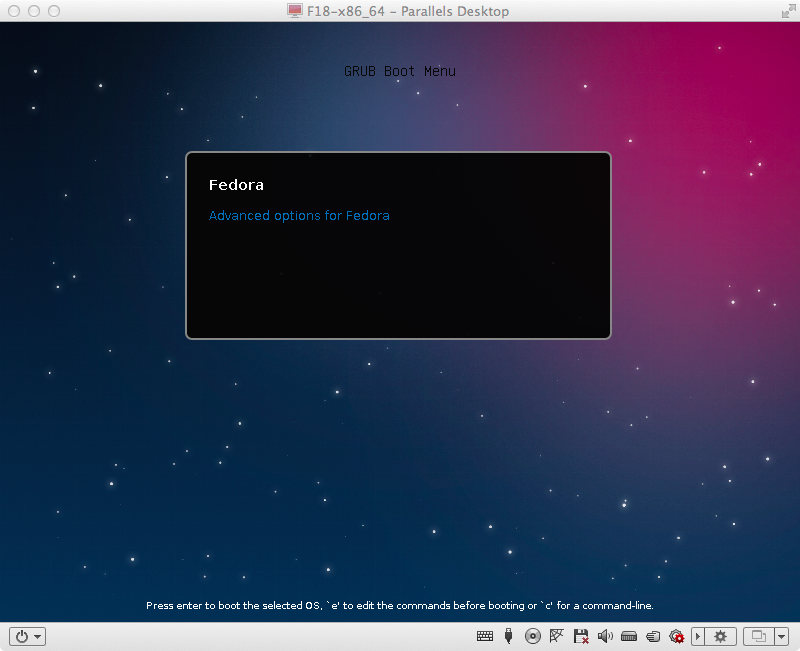800x651 pixels.
Task: Click the Parallels Desktop window title
Action: [408, 11]
